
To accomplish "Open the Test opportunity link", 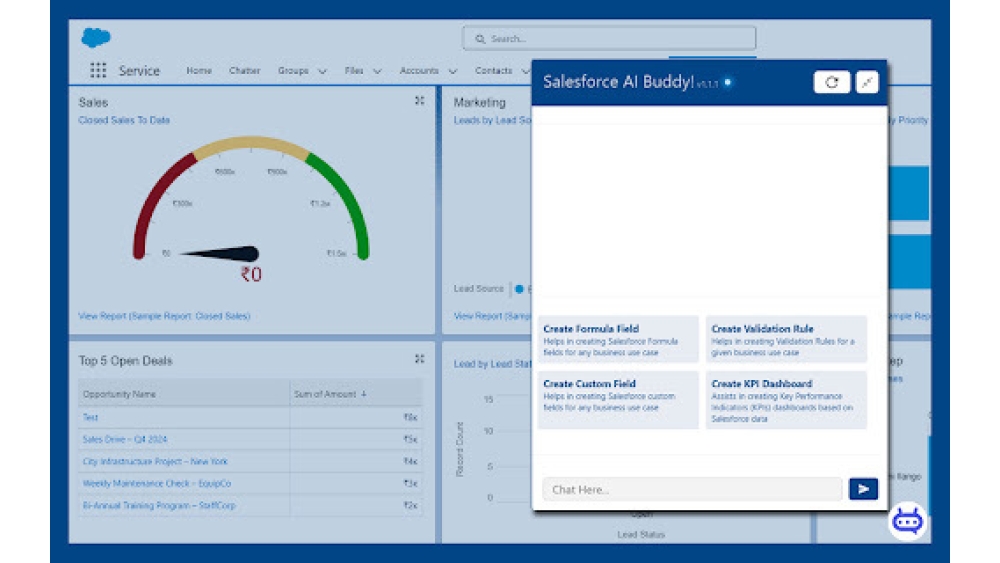I will pyautogui.click(x=91, y=417).
